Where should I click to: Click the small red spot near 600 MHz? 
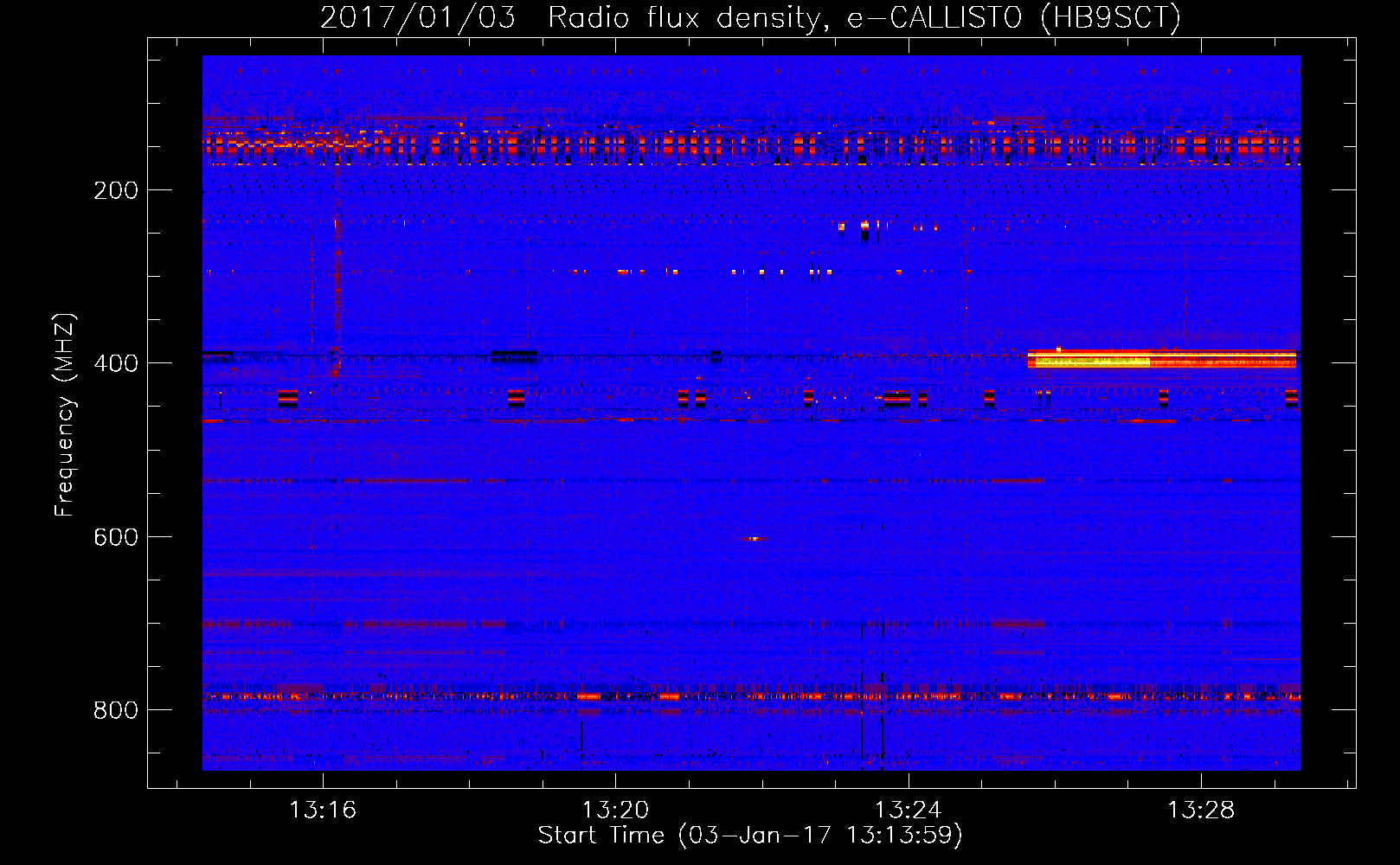[x=755, y=539]
